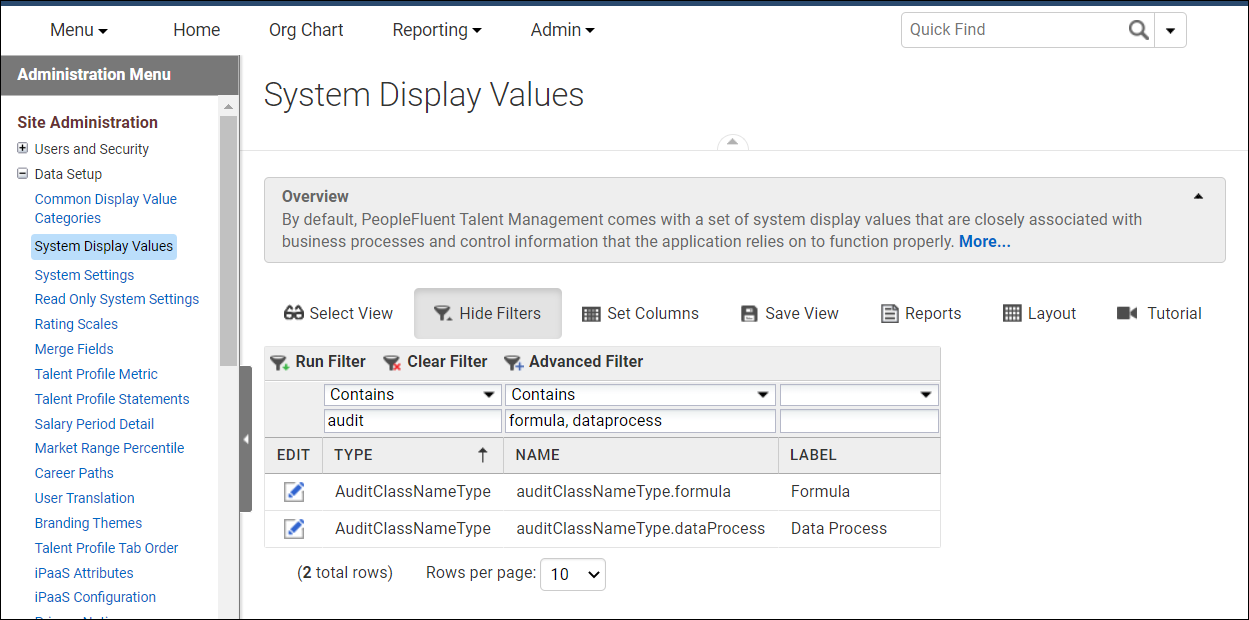Screen dimensions: 1249x620
Task: Open the Rows per page dropdown
Action: pyautogui.click(x=572, y=574)
